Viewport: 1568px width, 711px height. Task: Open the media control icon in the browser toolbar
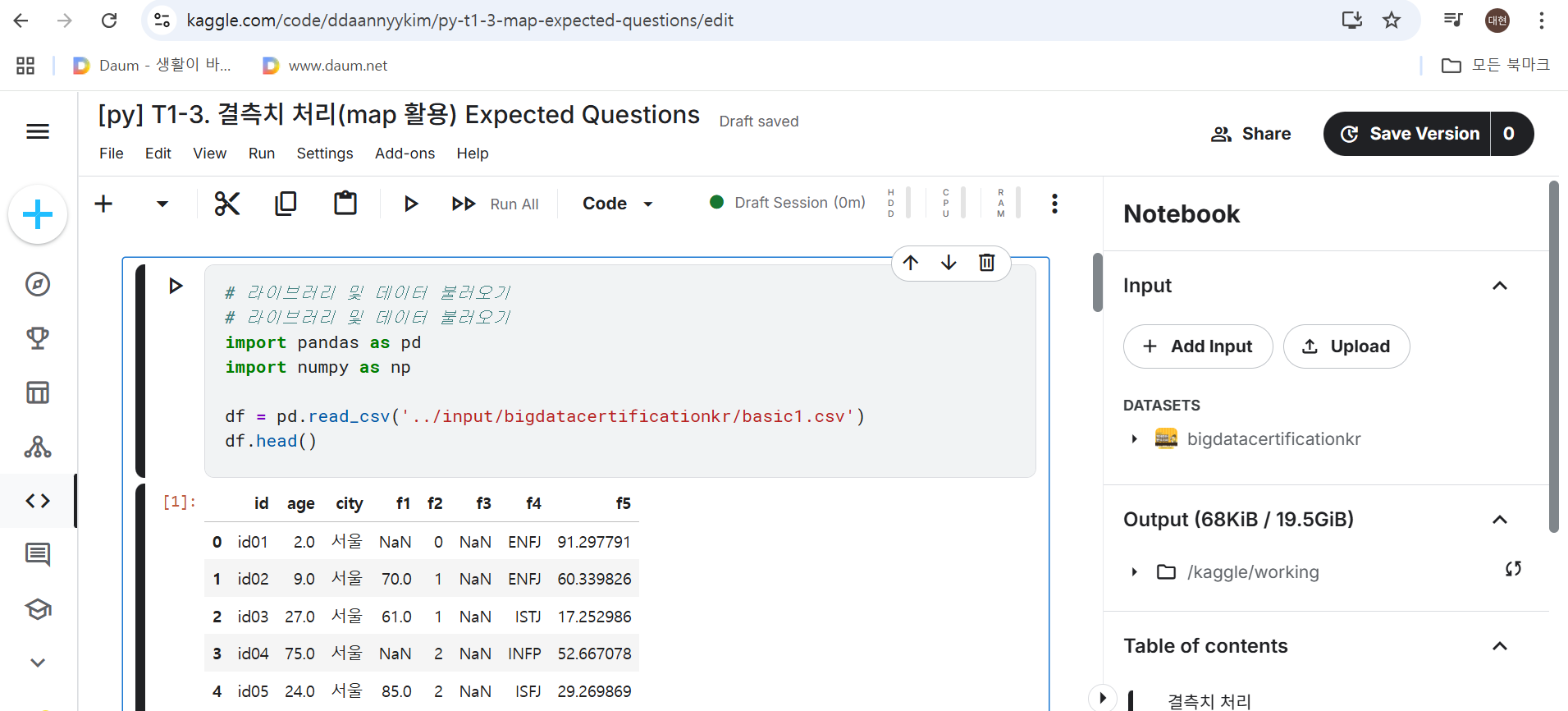(1453, 21)
